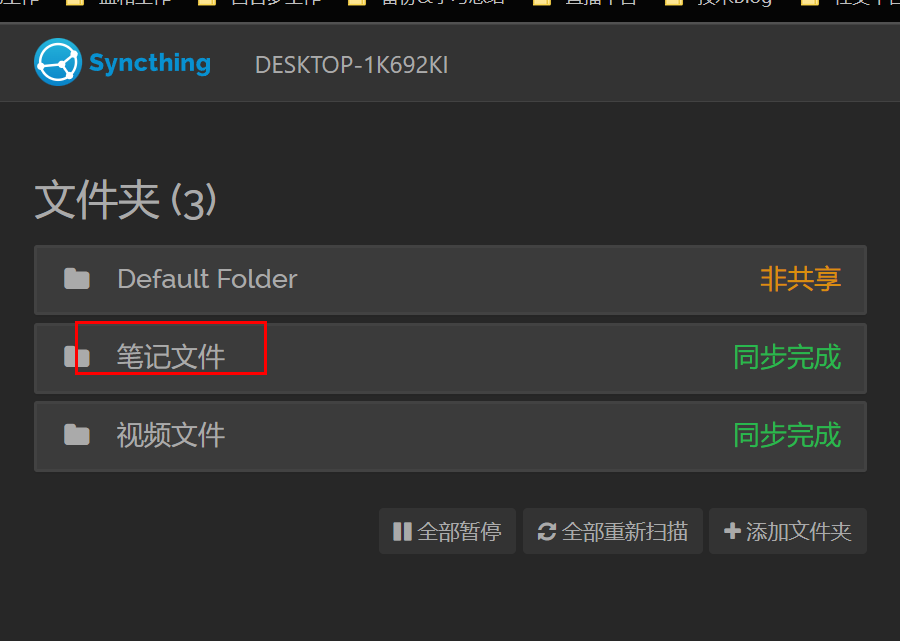Click the refresh arrows icon in 全部重新扫描

click(546, 531)
